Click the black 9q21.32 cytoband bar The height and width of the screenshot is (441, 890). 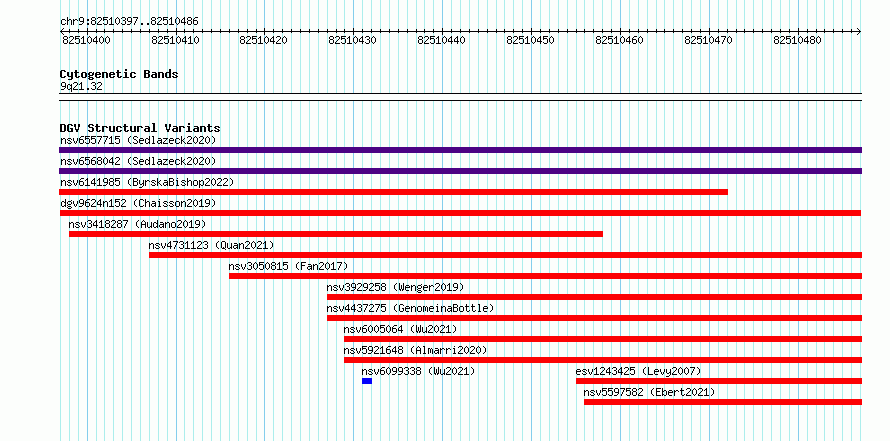pyautogui.click(x=460, y=97)
